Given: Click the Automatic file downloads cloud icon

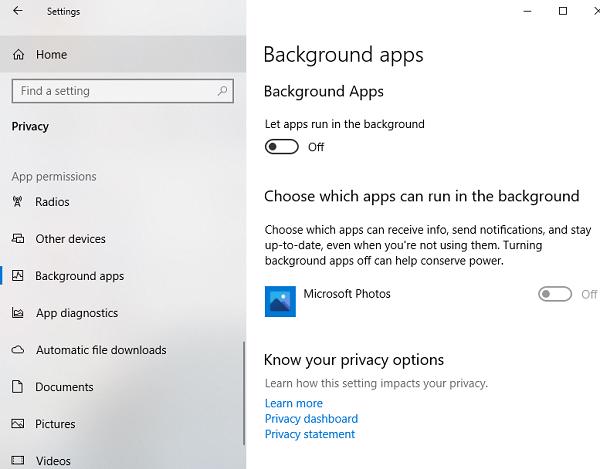Looking at the screenshot, I should (18, 350).
